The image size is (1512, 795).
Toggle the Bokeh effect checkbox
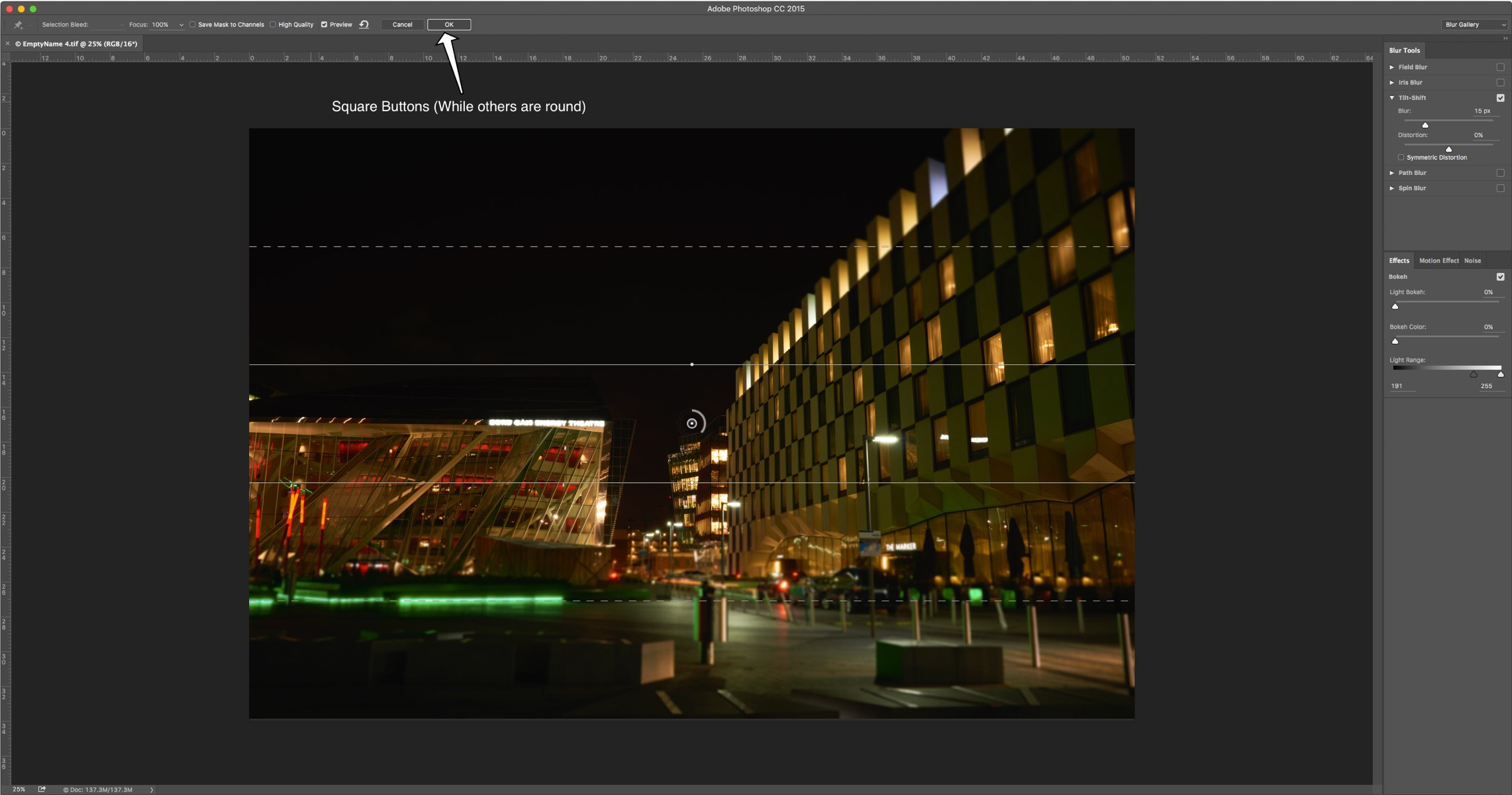click(x=1500, y=277)
